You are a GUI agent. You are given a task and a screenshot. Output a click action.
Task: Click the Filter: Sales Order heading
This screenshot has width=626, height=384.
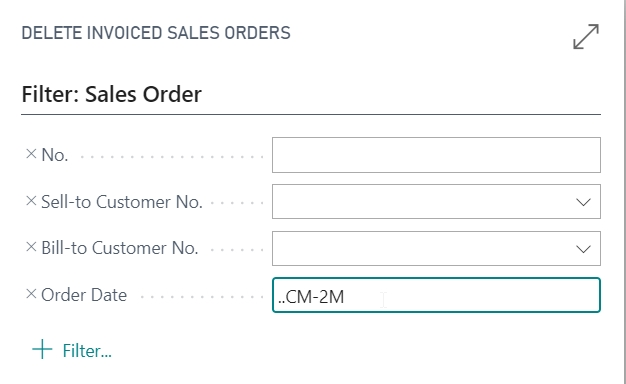(x=111, y=95)
